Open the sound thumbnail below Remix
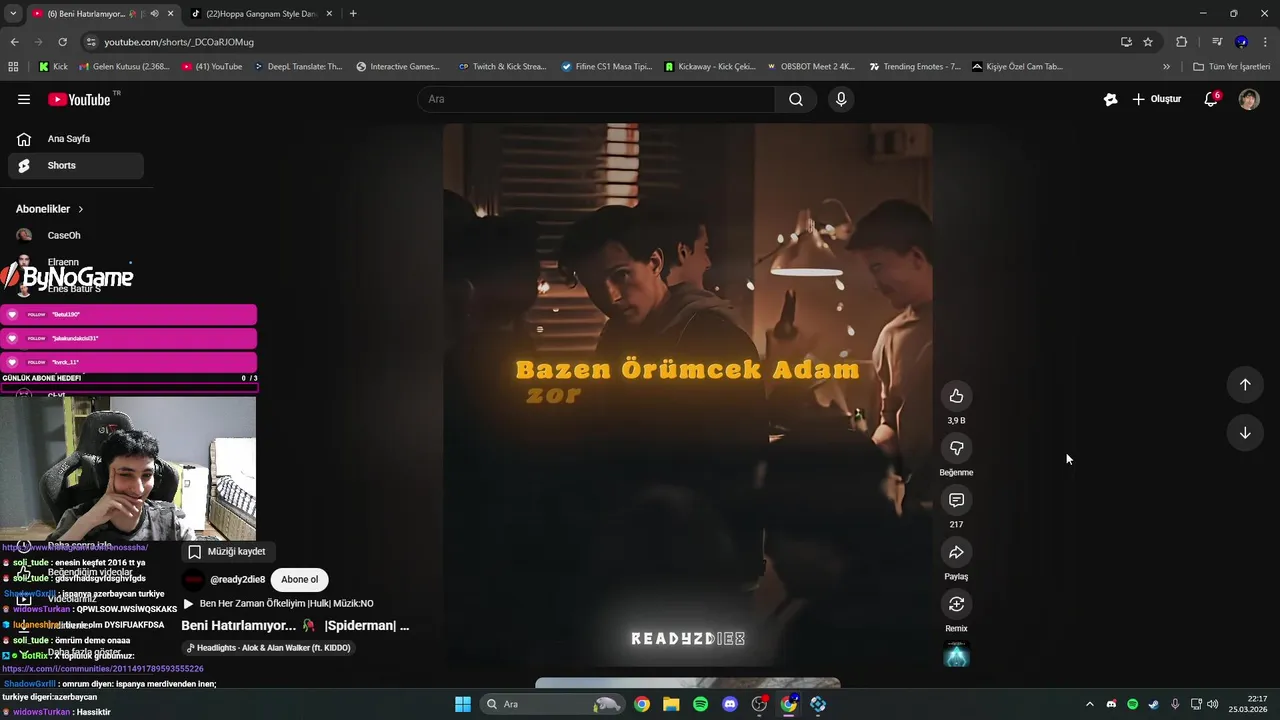Image resolution: width=1280 pixels, height=720 pixels. coord(957,655)
